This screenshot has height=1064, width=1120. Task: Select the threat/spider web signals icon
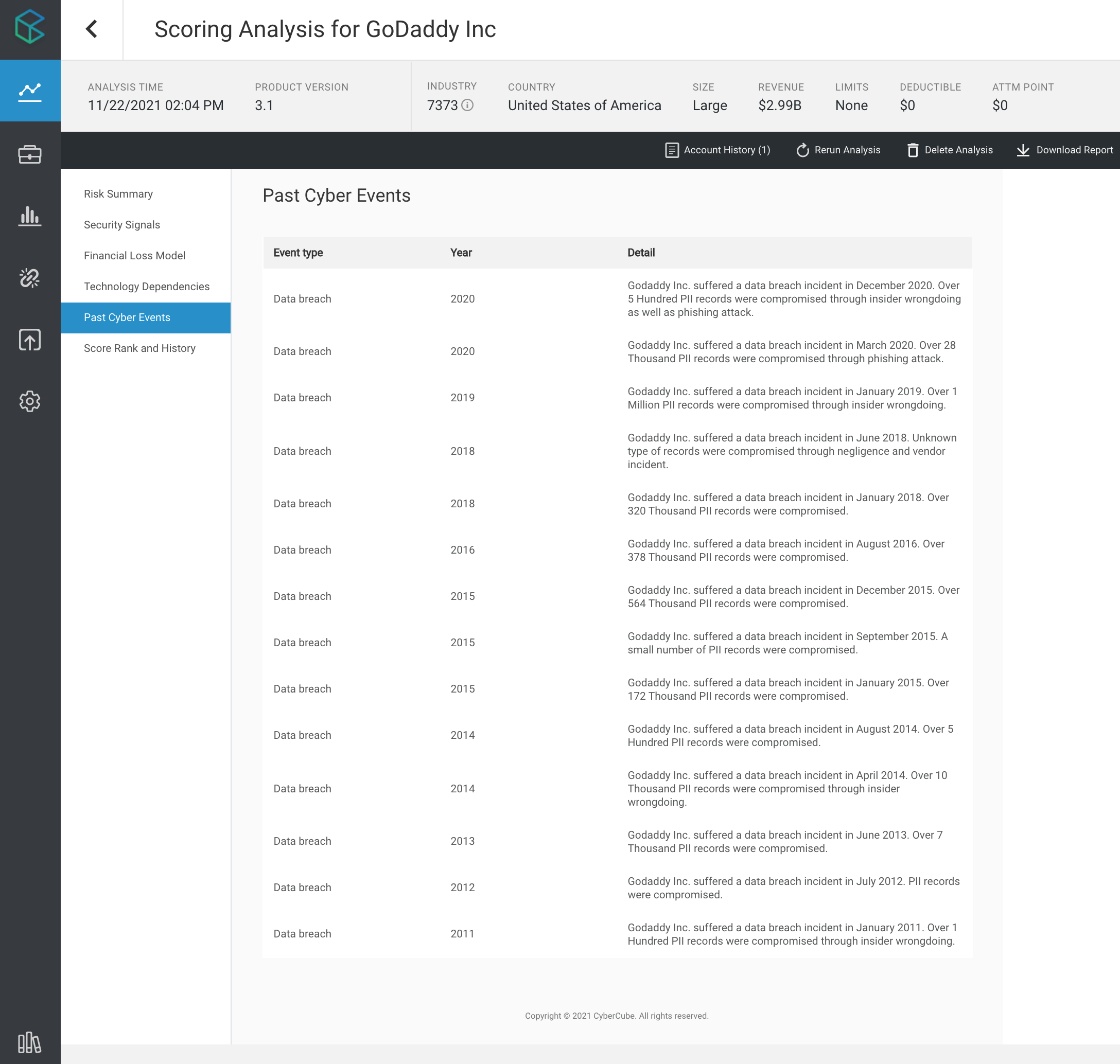(30, 277)
